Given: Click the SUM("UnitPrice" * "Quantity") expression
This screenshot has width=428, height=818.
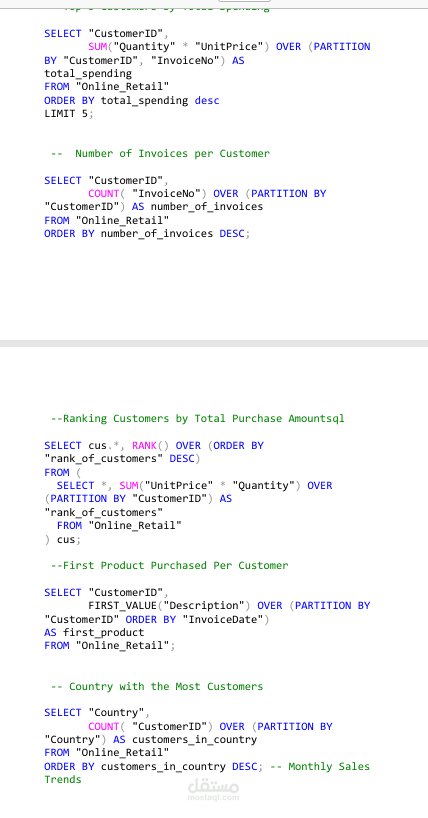Looking at the screenshot, I should click(210, 485).
